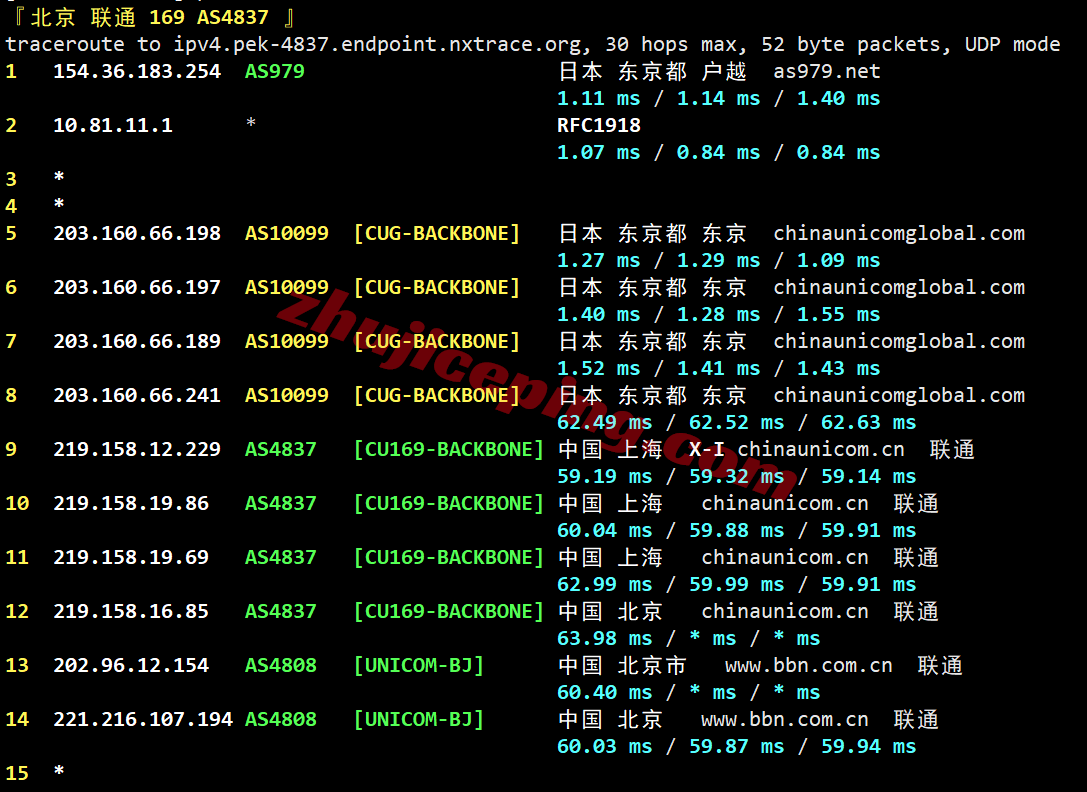Click the asterisk on hop 15
Viewport: 1087px width, 792px height.
[57, 773]
